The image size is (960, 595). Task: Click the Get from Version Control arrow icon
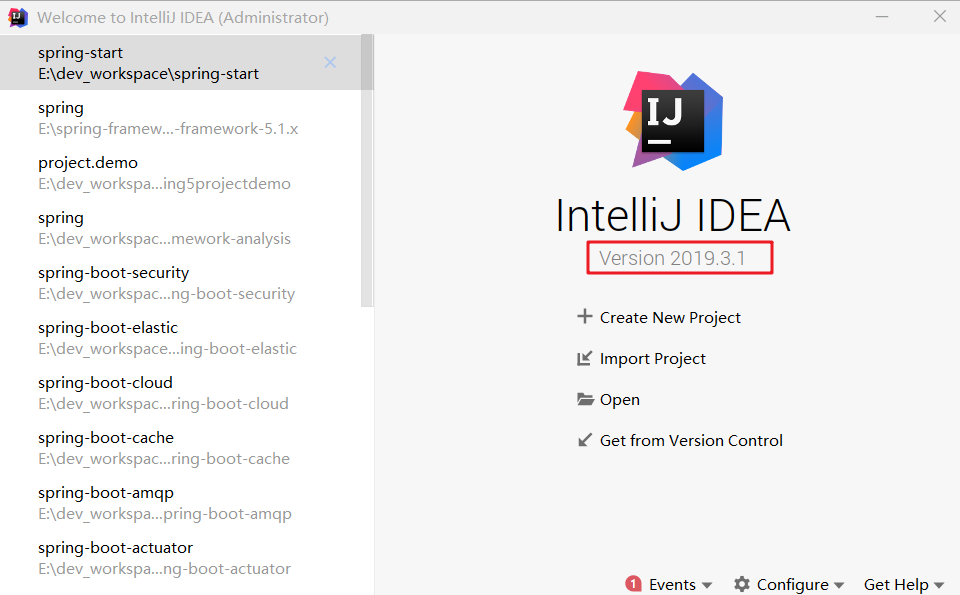(x=585, y=440)
